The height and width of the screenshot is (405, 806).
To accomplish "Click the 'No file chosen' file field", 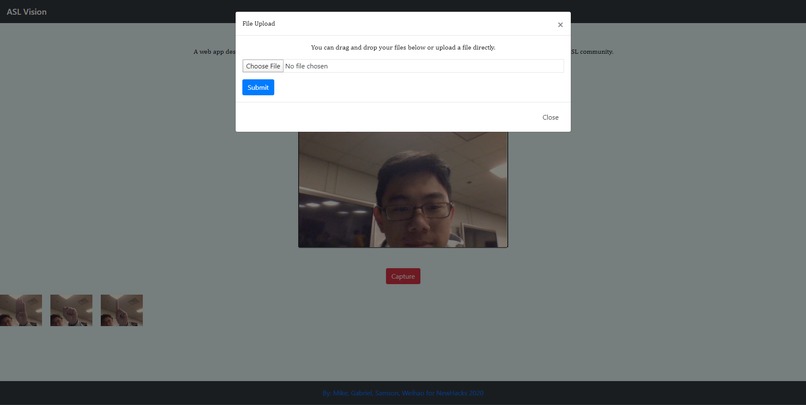I will tap(403, 66).
